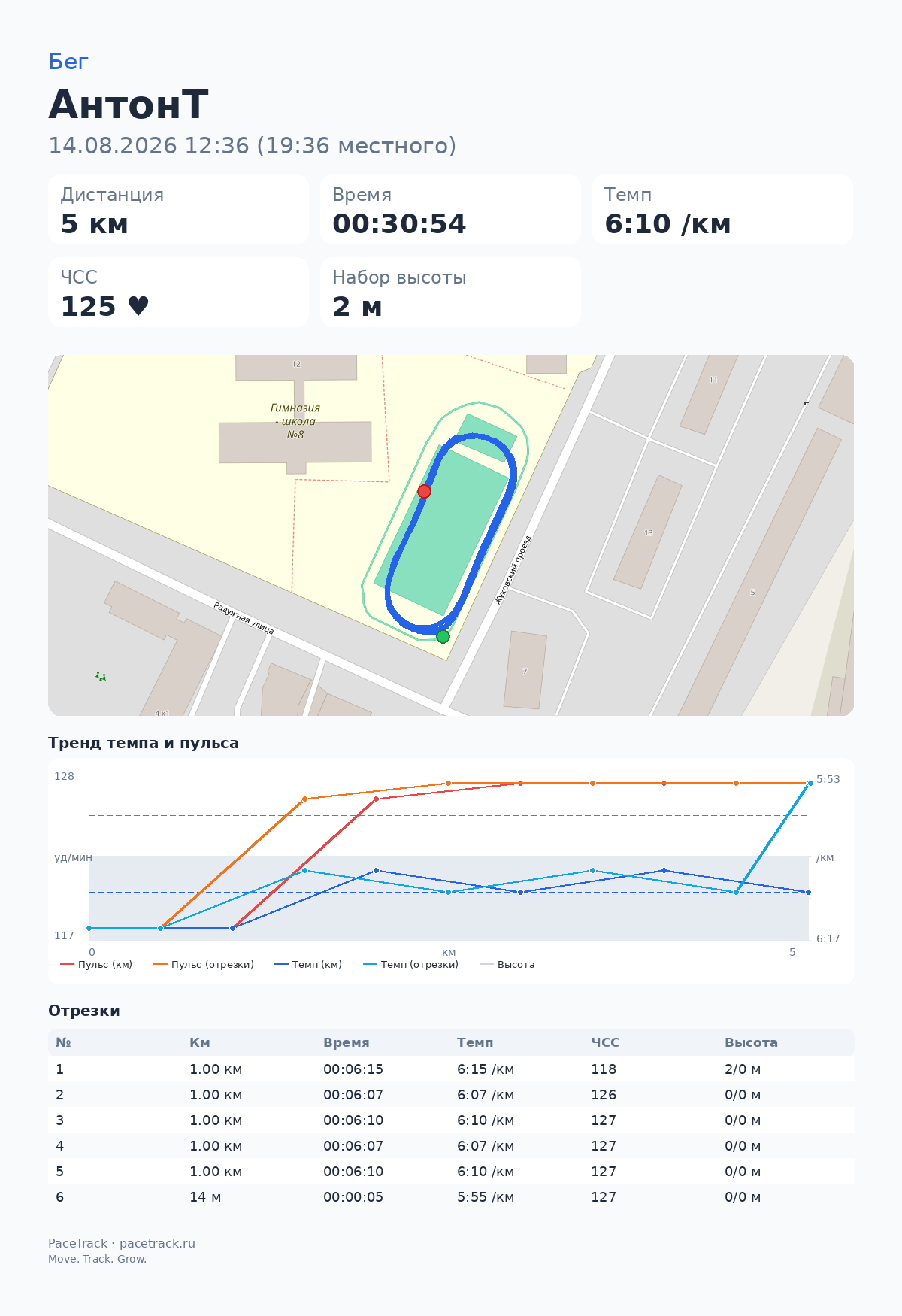Open the PaceTrack · pacetrack.ru footer link
Image resolution: width=902 pixels, height=1316 pixels.
[122, 1243]
